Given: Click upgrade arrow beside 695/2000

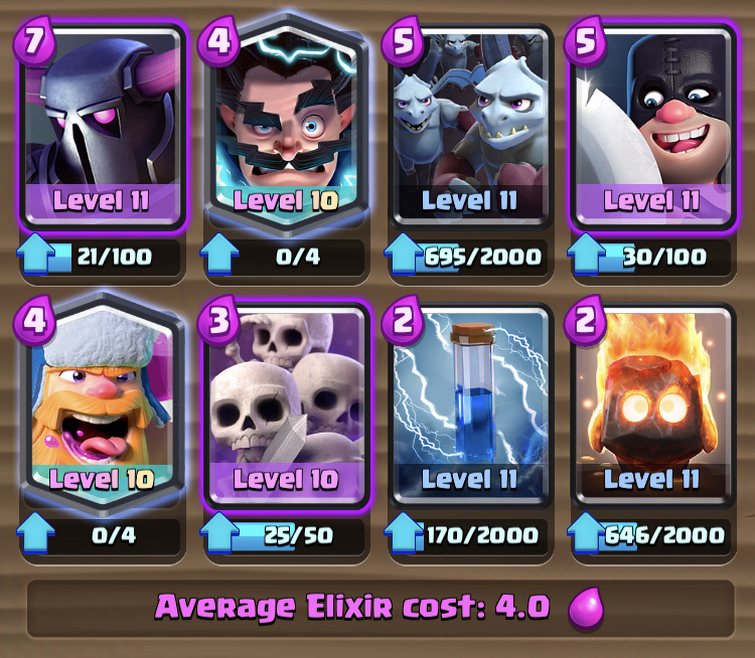Looking at the screenshot, I should [x=404, y=255].
